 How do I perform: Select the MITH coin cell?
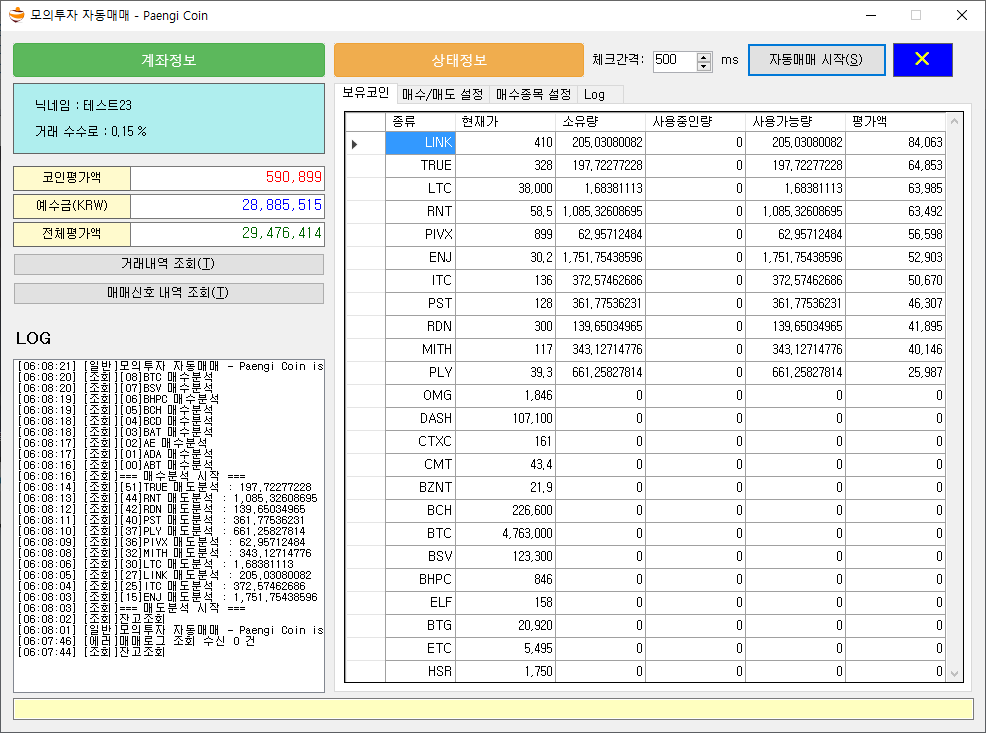click(x=420, y=350)
